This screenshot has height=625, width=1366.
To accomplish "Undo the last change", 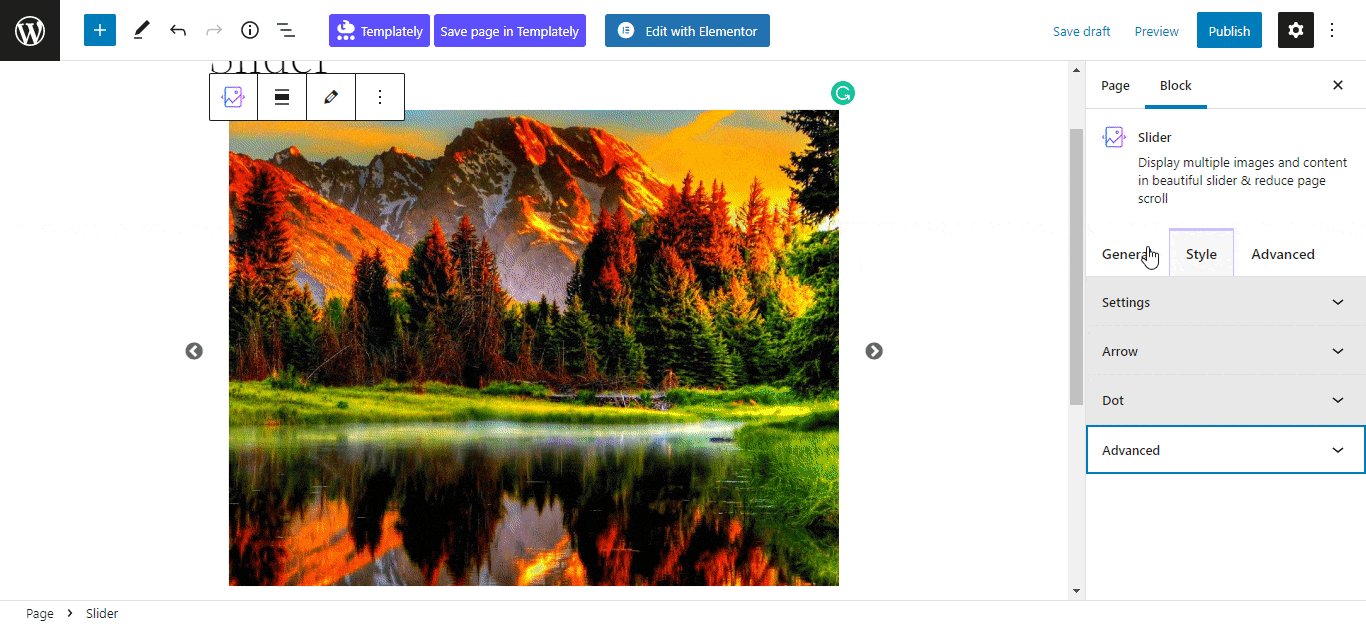I will (x=178, y=30).
